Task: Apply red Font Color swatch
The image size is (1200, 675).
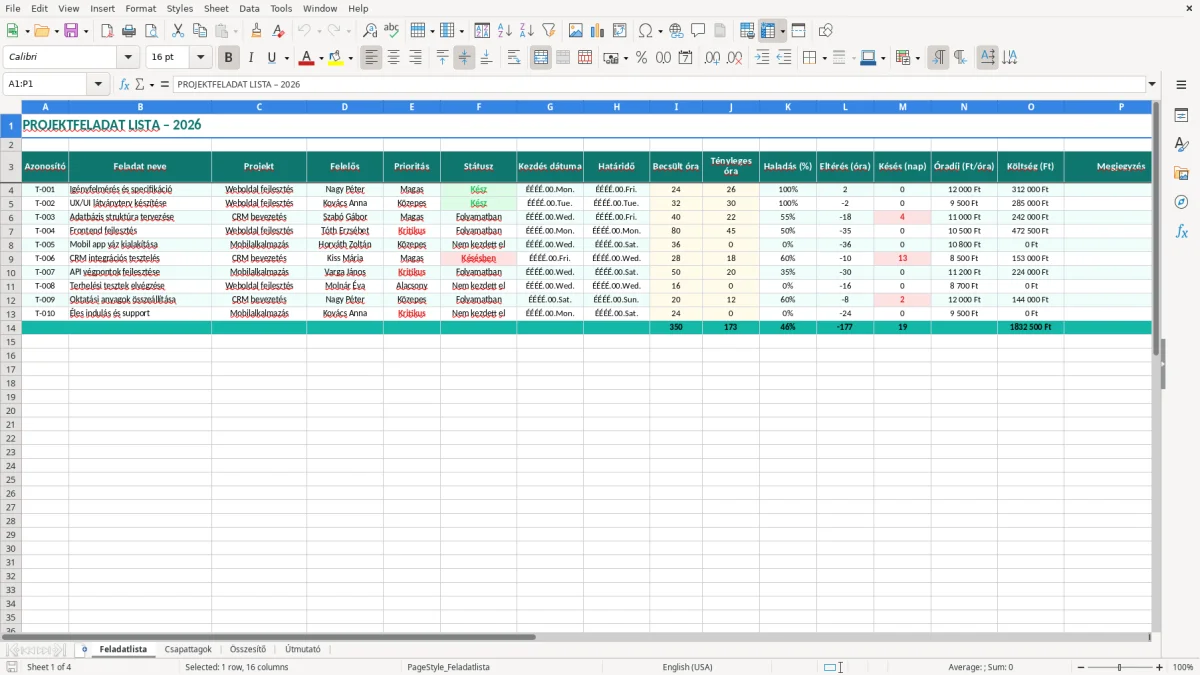Action: click(306, 58)
